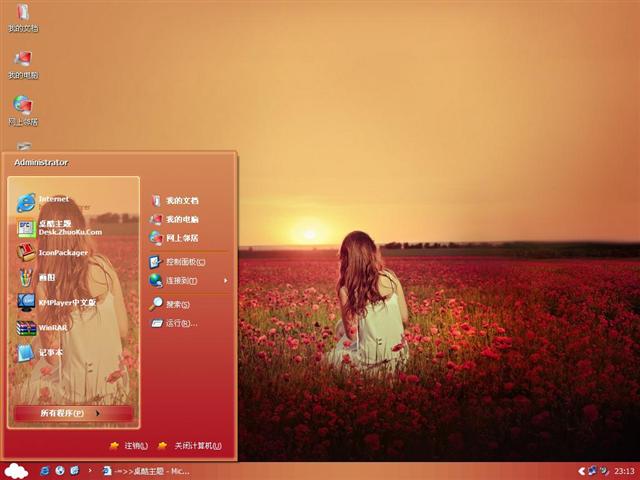Show hidden system tray icons arrow
The height and width of the screenshot is (480, 640).
(582, 471)
